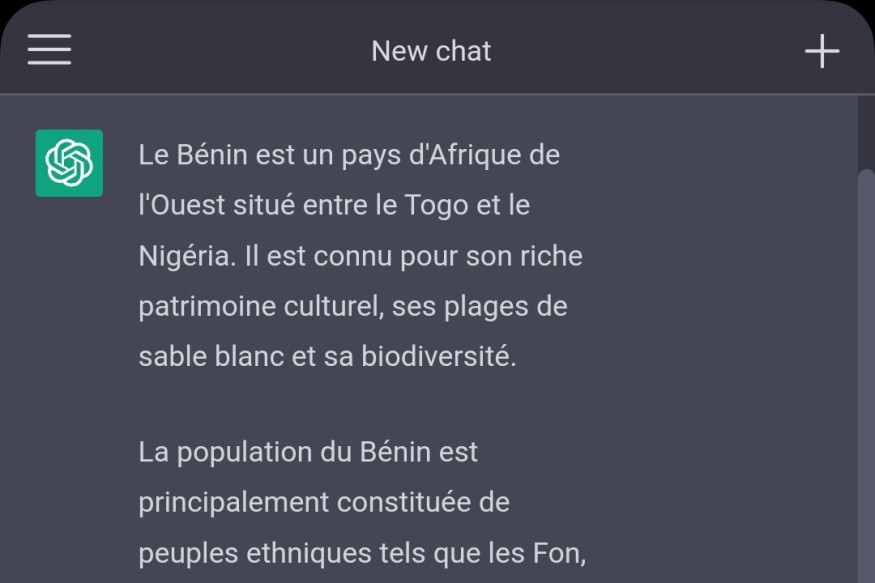Click the phrase "patrimoine culturel"
The height and width of the screenshot is (583, 875).
point(260,306)
